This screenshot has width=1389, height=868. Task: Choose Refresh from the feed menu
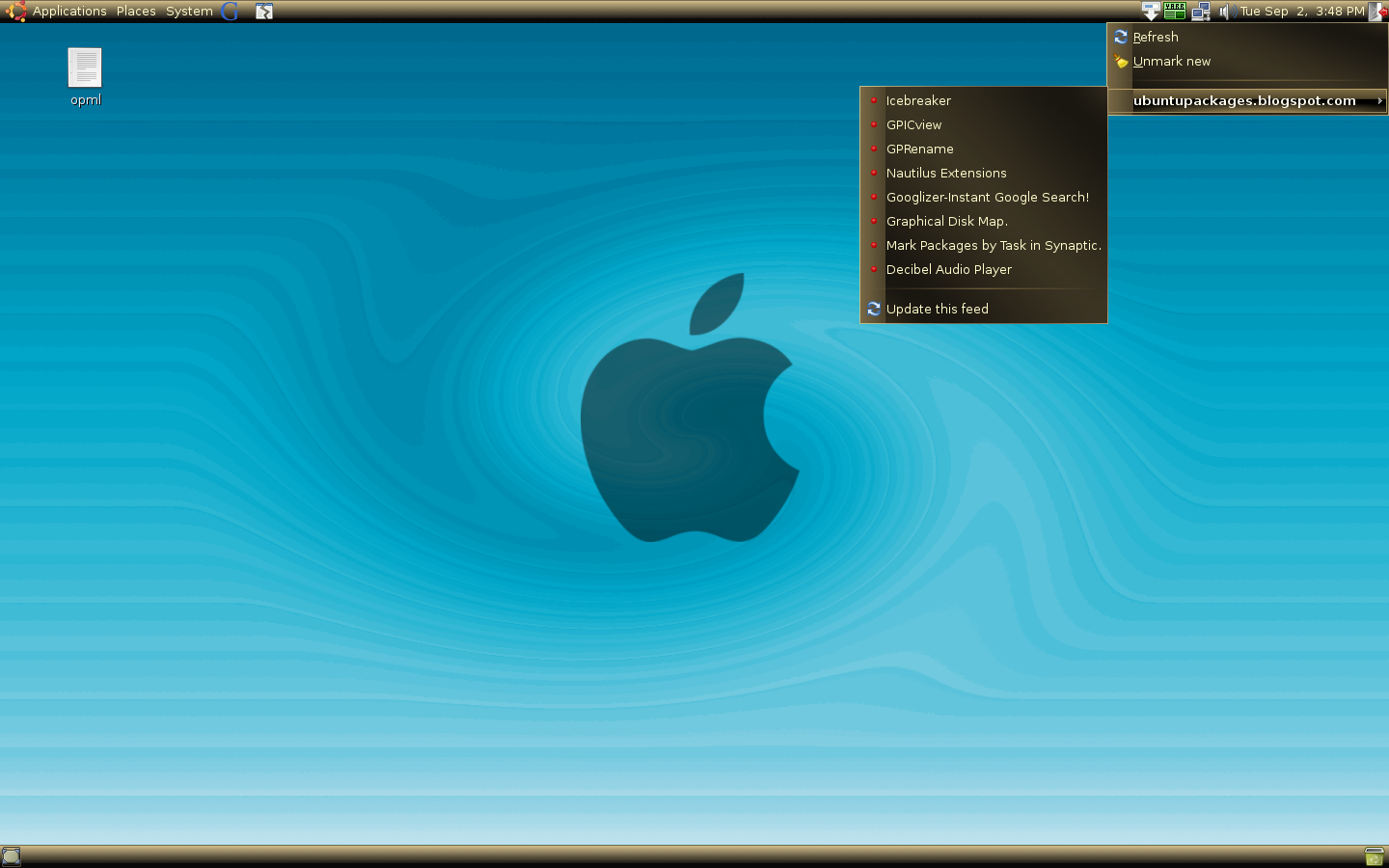click(1247, 37)
